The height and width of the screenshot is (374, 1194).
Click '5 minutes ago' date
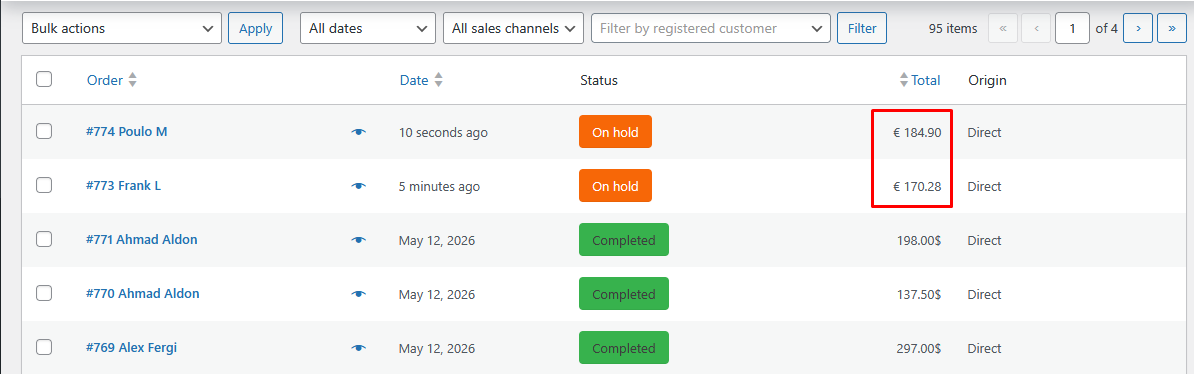[x=439, y=187]
